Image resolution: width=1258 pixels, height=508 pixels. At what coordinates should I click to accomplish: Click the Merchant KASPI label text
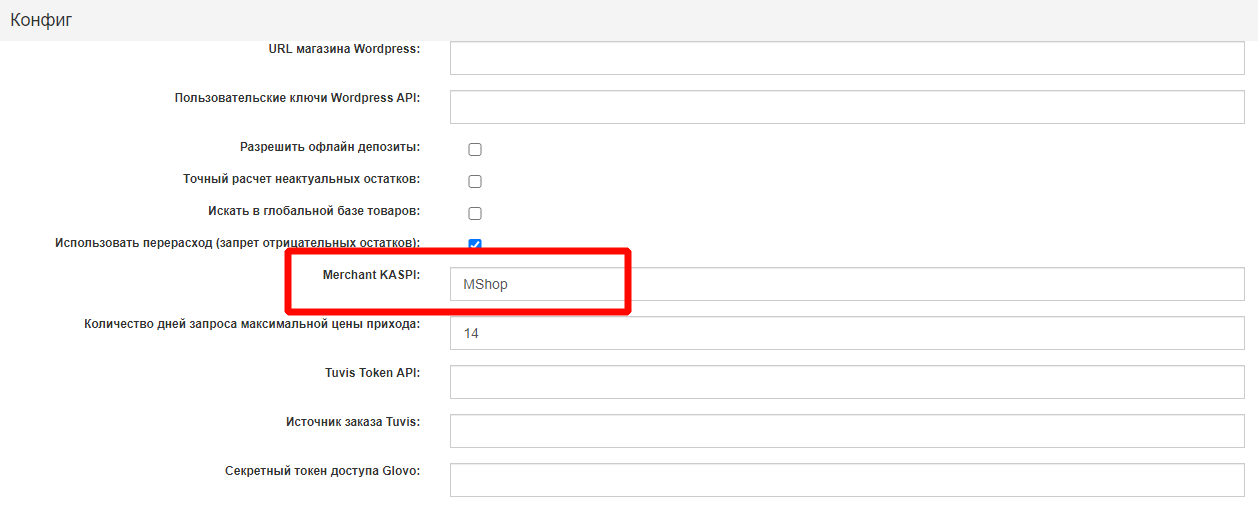[370, 274]
